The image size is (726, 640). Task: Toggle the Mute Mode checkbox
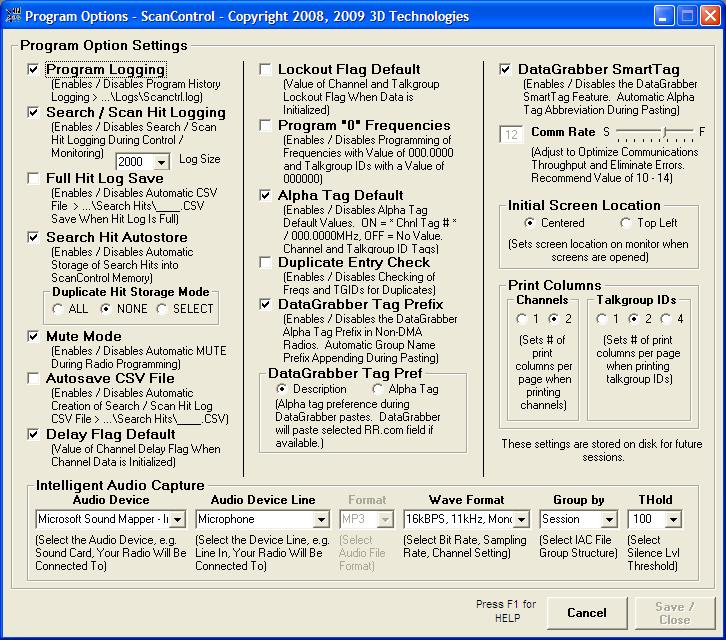pos(33,336)
